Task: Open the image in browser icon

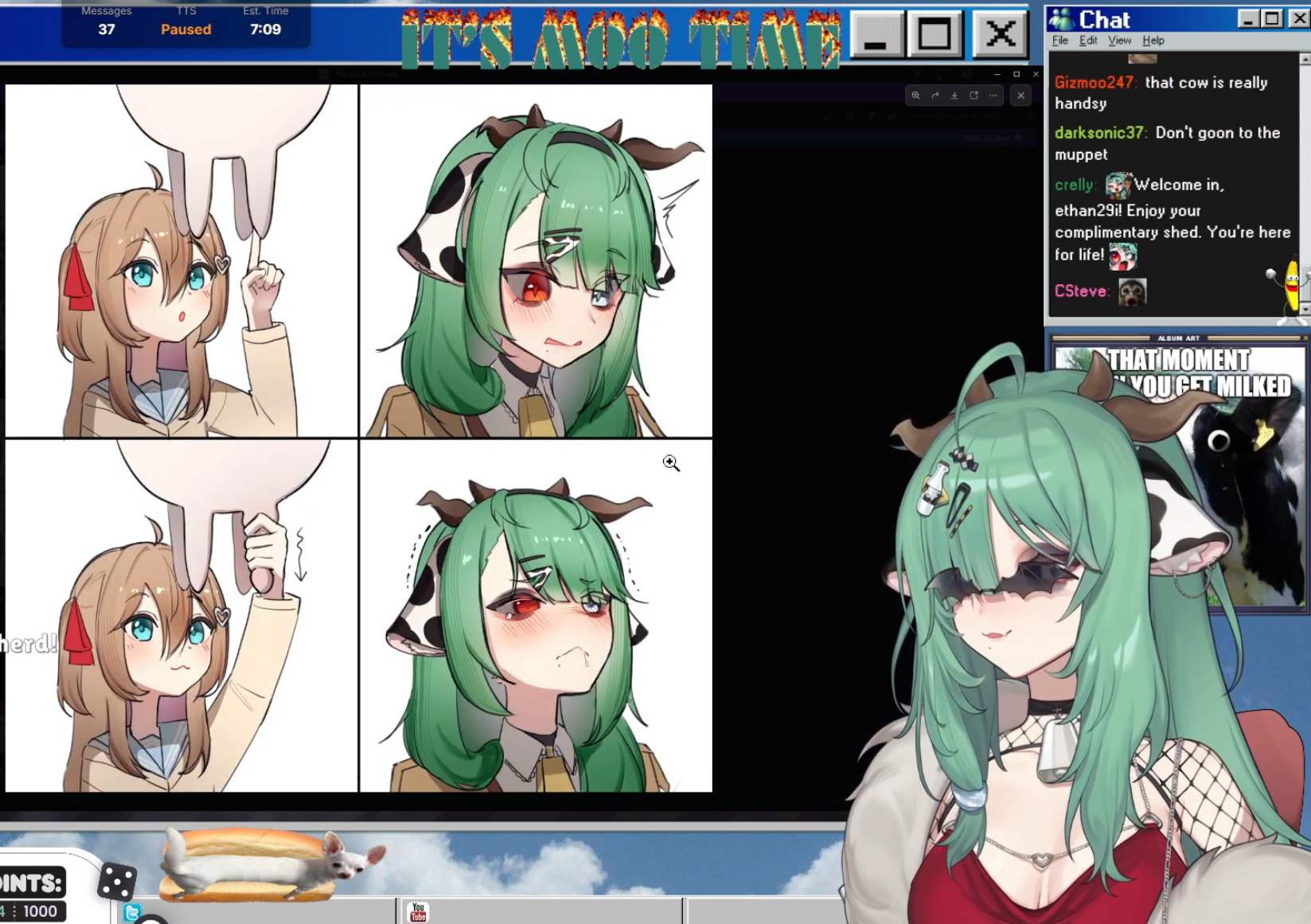Action: pos(973,96)
